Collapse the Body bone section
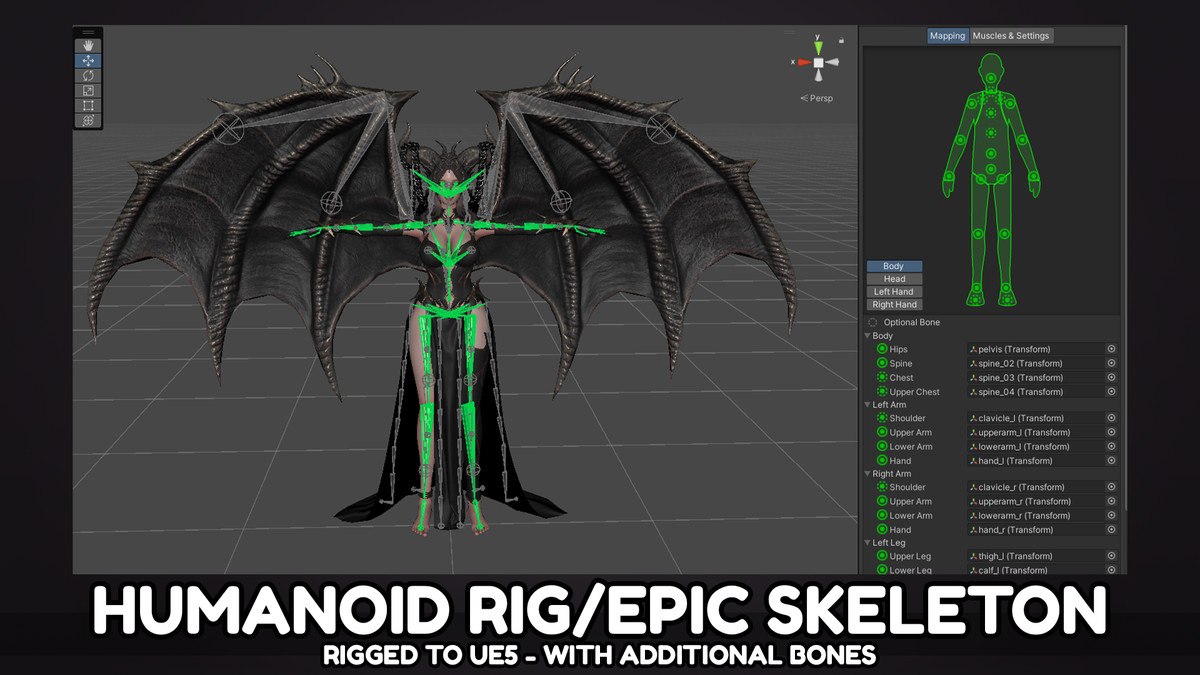 pyautogui.click(x=868, y=336)
